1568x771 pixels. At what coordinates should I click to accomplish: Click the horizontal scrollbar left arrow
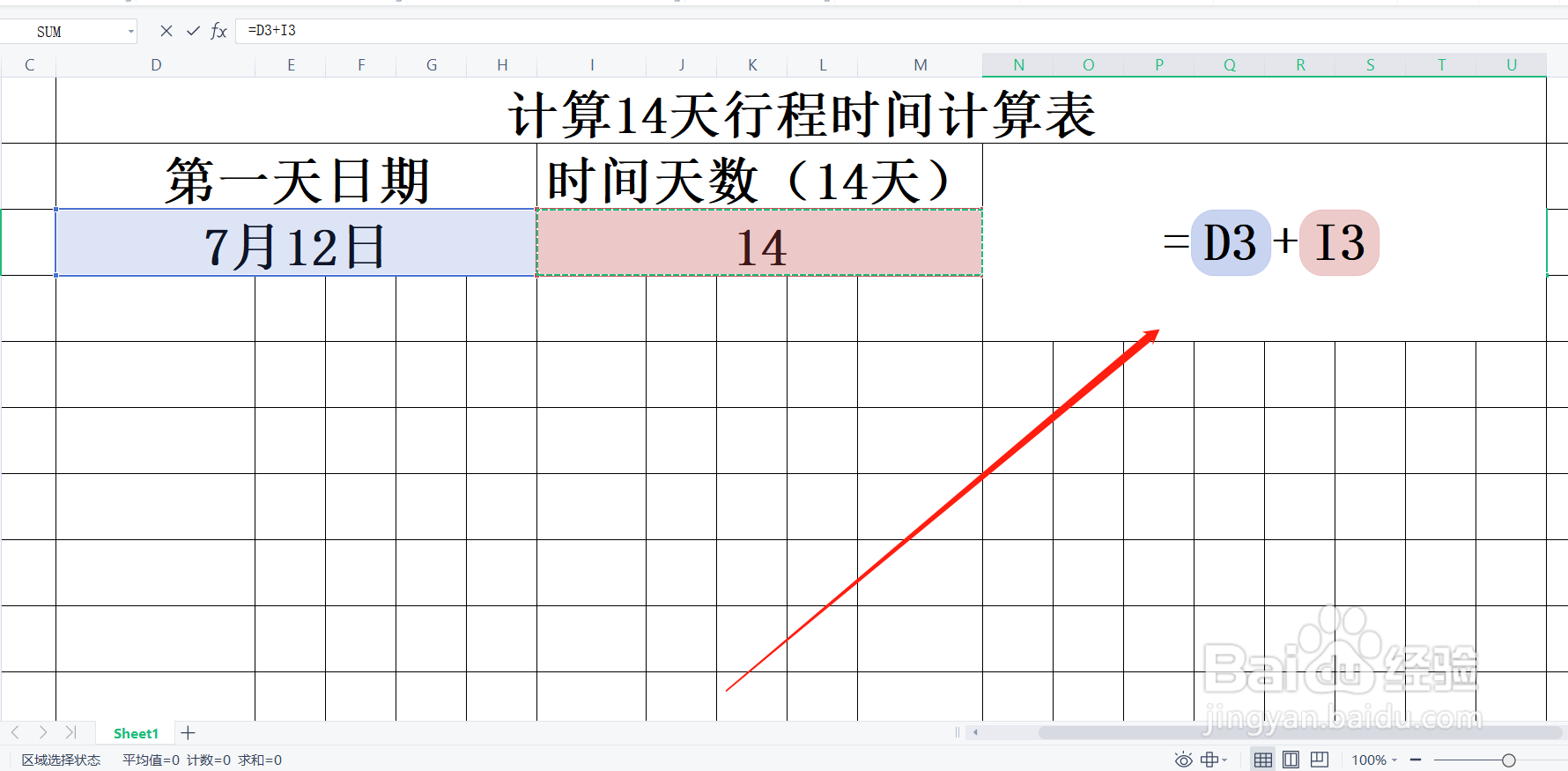click(975, 732)
